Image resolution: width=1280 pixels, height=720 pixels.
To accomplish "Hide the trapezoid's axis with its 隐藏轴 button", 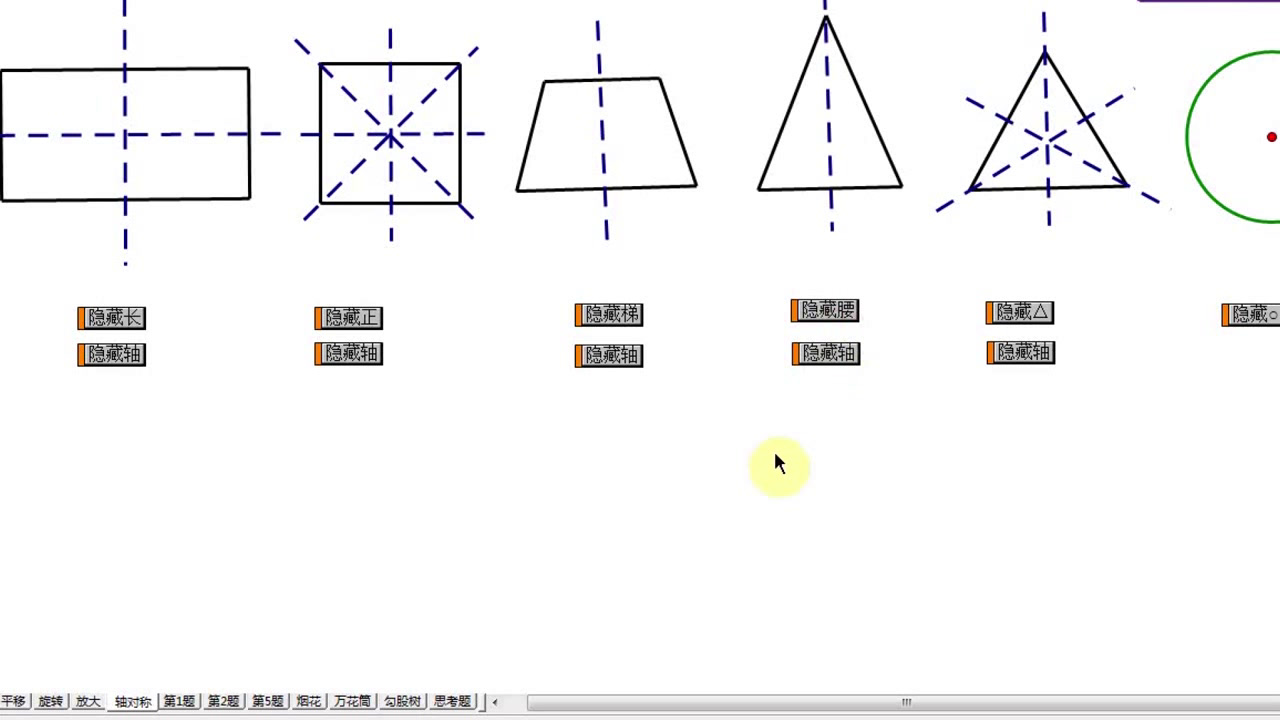I will [x=609, y=356].
